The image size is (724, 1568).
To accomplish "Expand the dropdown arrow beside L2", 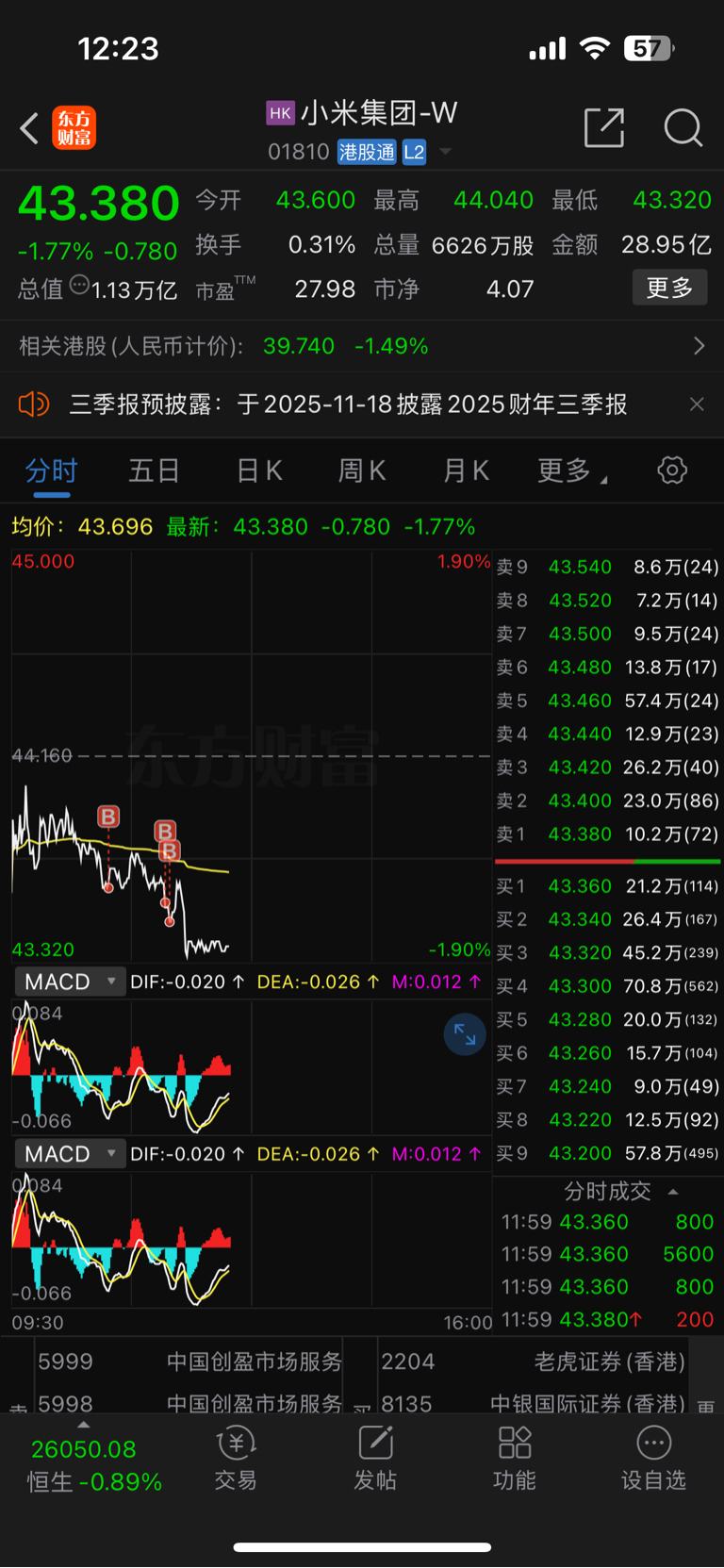I will (x=446, y=152).
